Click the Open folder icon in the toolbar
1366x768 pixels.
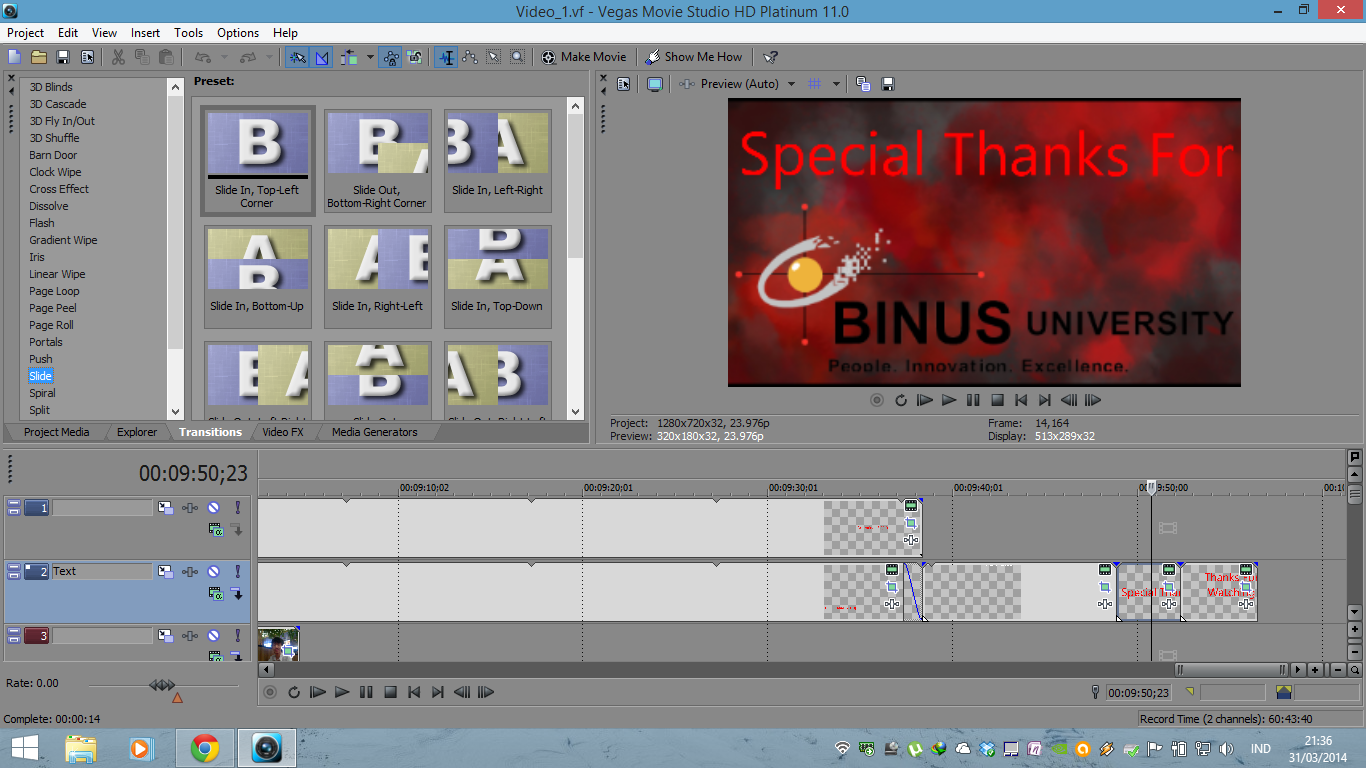tap(39, 57)
